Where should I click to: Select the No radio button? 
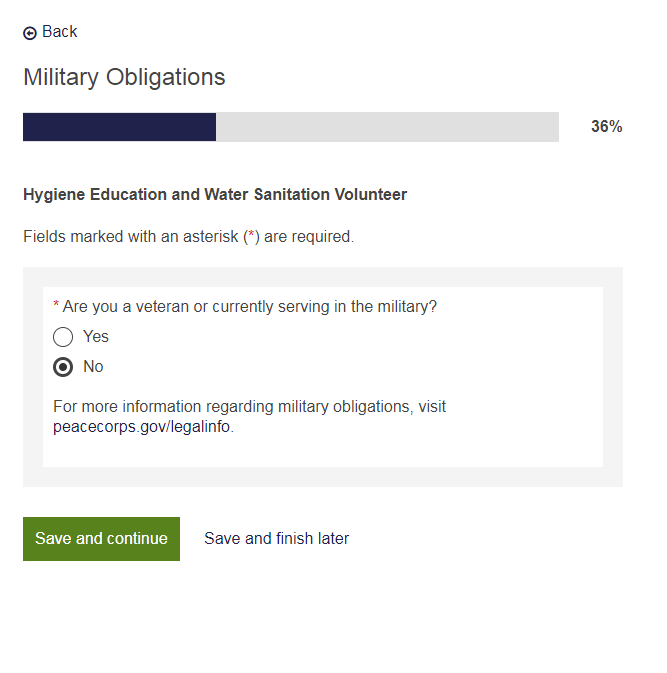pos(63,367)
